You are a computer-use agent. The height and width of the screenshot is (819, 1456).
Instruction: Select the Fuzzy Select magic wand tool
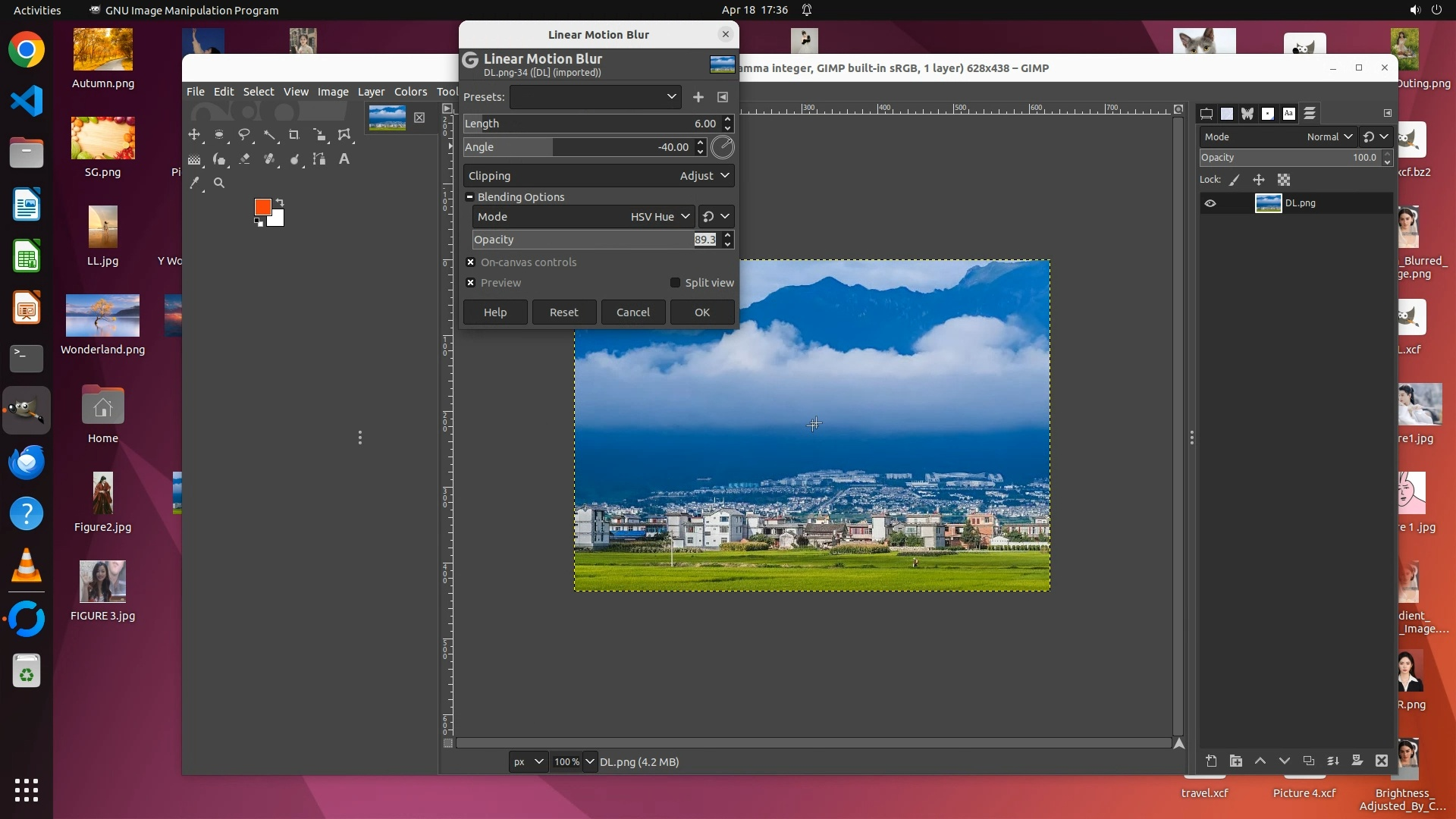click(x=269, y=135)
